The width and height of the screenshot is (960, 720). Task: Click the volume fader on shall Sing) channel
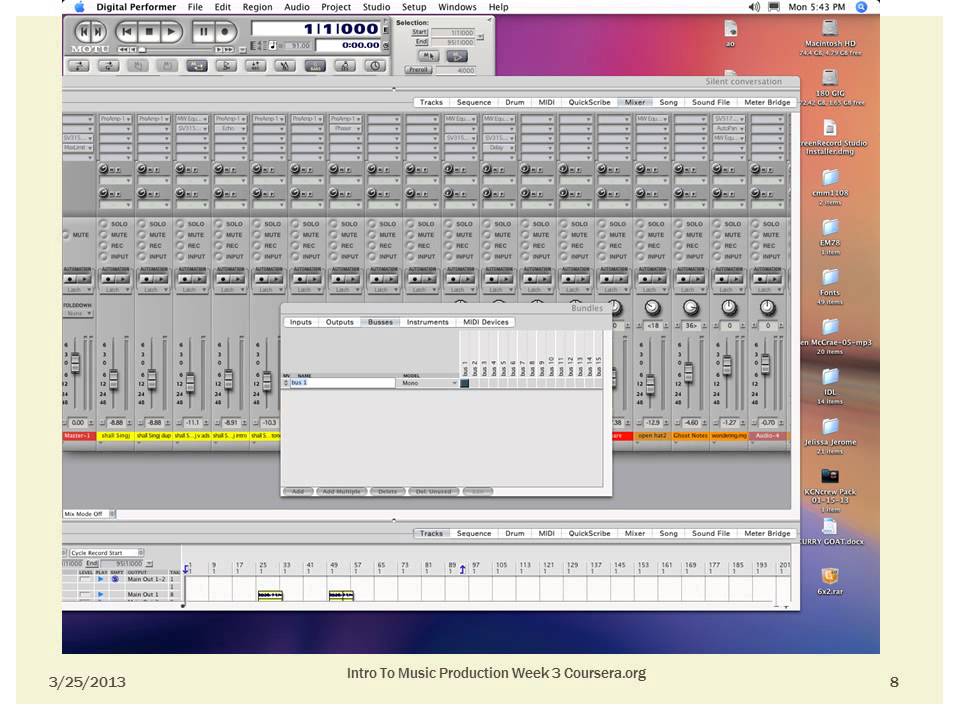(x=113, y=380)
